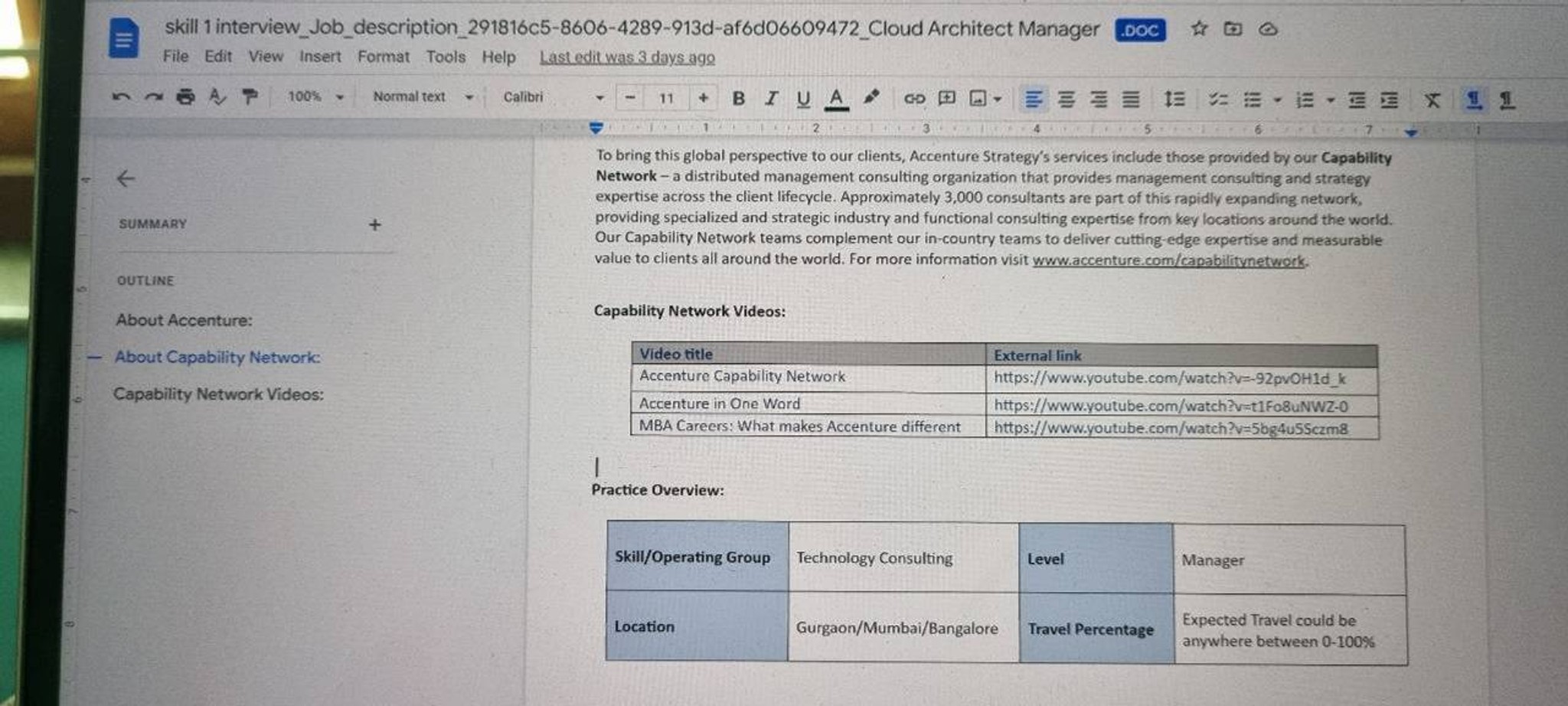Screen dimensions: 1568x706
Task: Increase the font size
Action: click(x=703, y=97)
